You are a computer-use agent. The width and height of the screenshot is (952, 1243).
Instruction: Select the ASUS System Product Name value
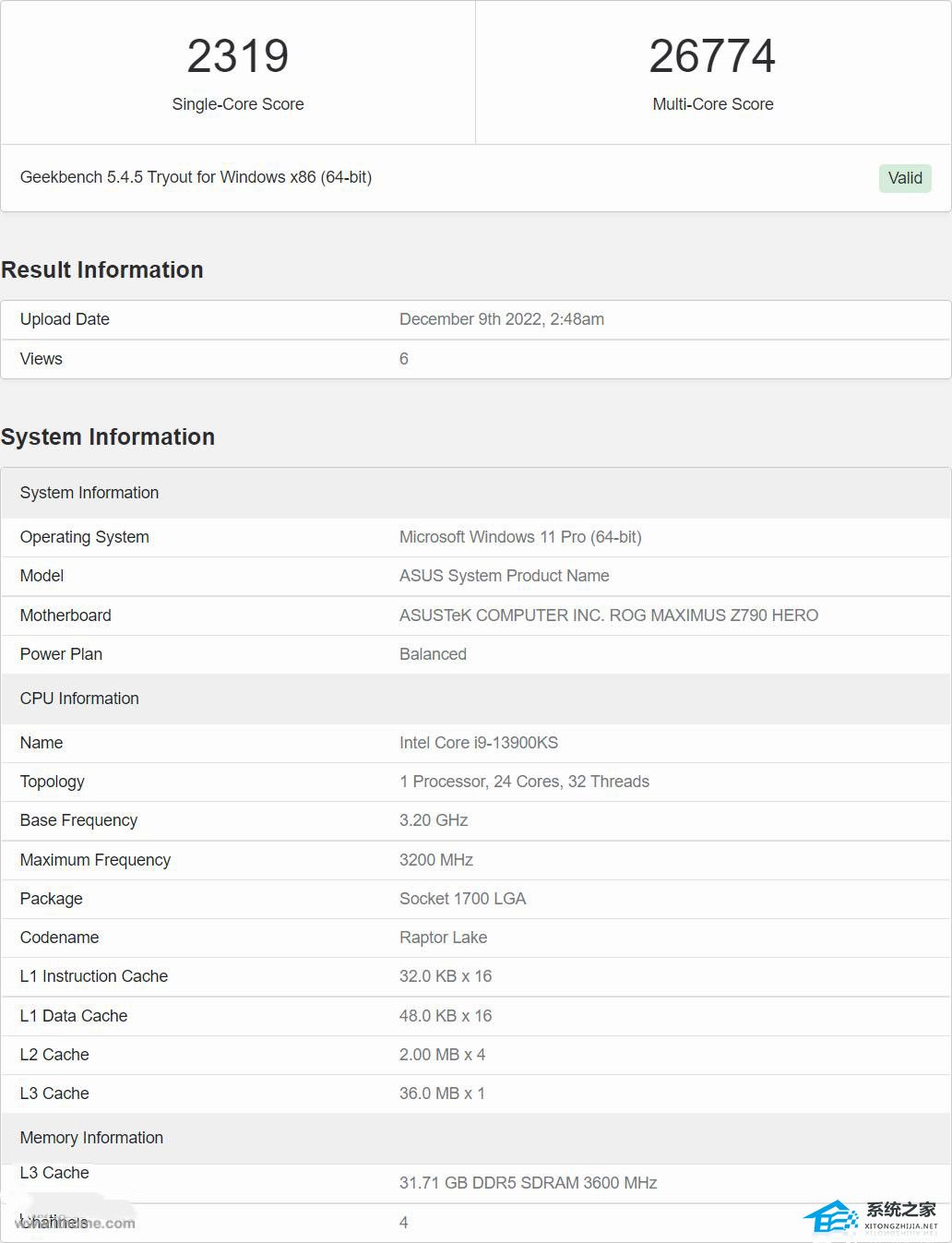(x=505, y=576)
